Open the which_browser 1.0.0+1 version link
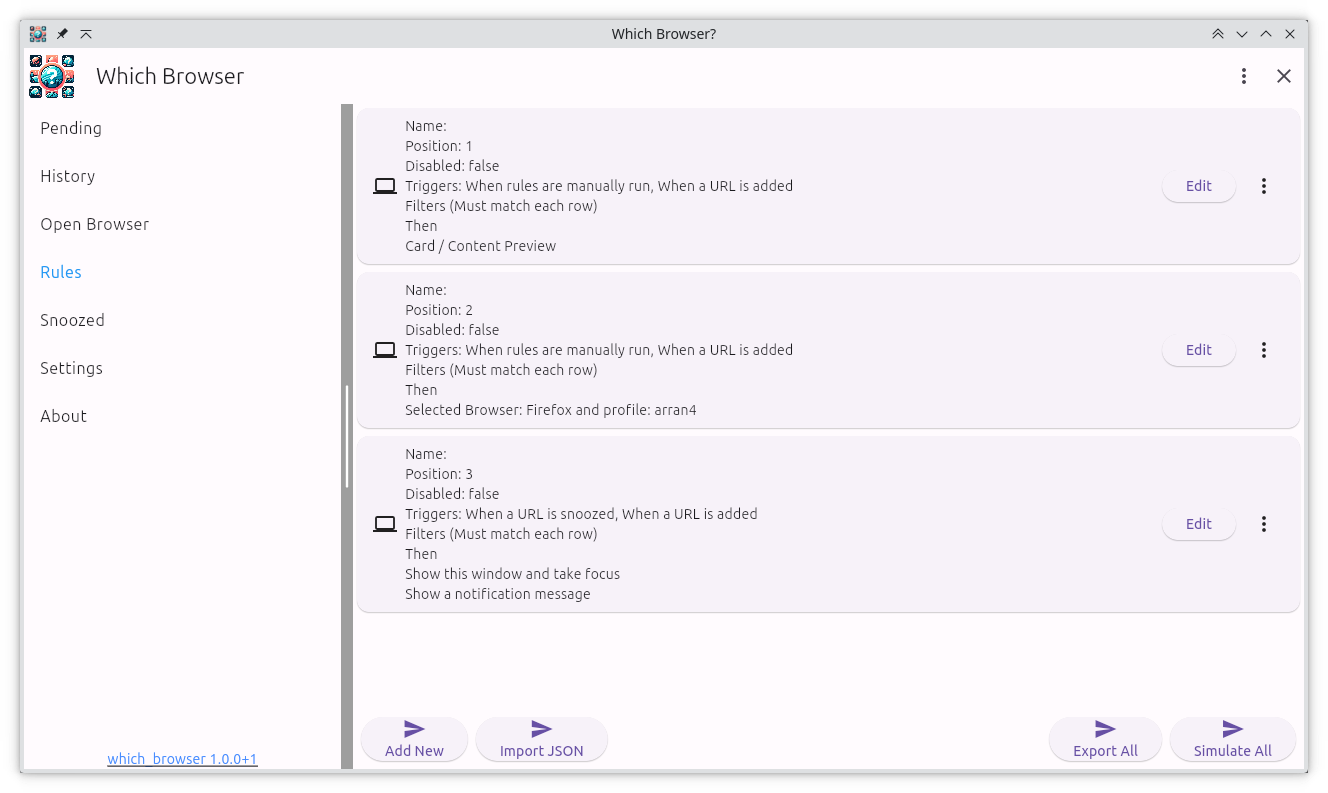The image size is (1328, 793). tap(182, 759)
